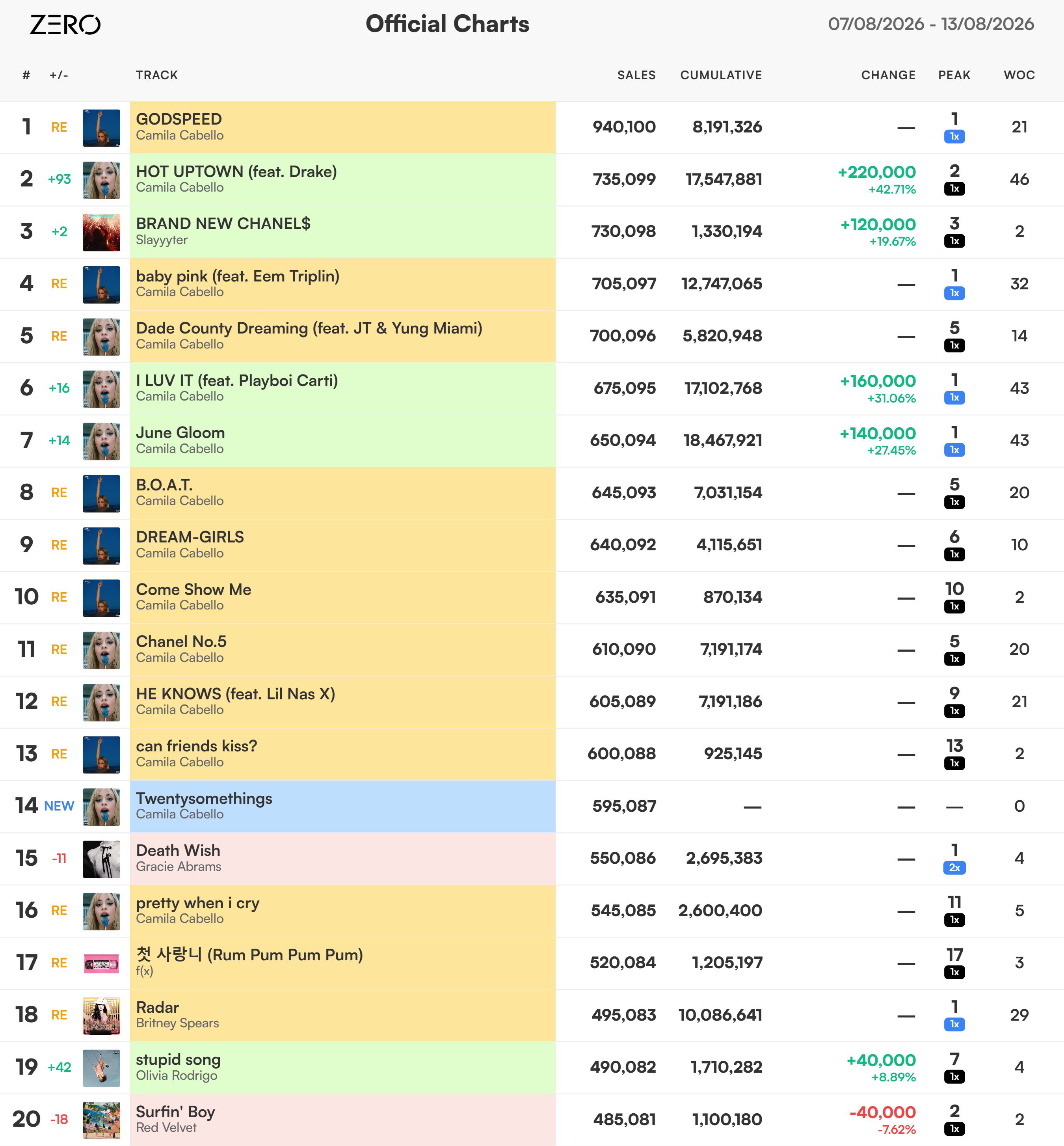Open the Rum Pum Pum Pum cassette cover

[101, 963]
